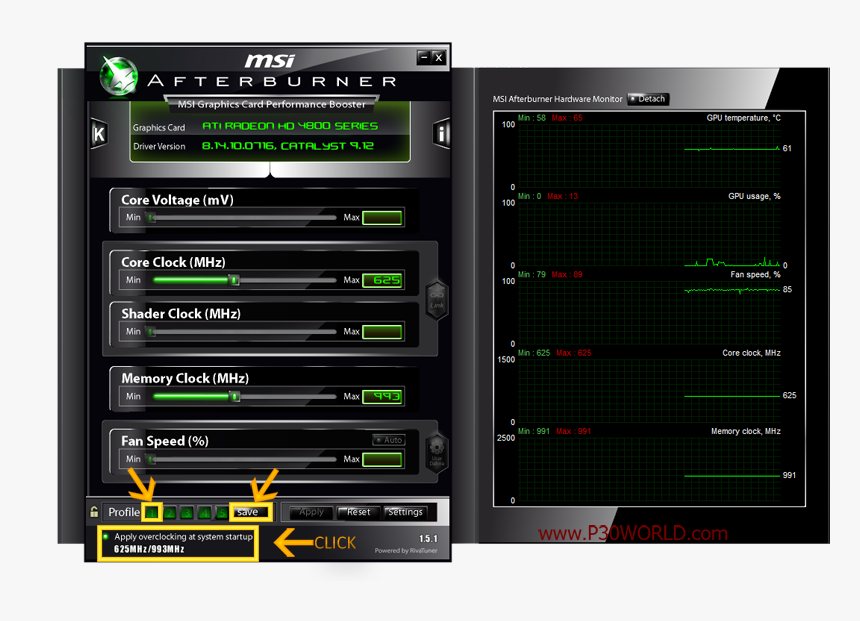Click the Shader Clock value field
This screenshot has width=860, height=621.
[x=383, y=332]
